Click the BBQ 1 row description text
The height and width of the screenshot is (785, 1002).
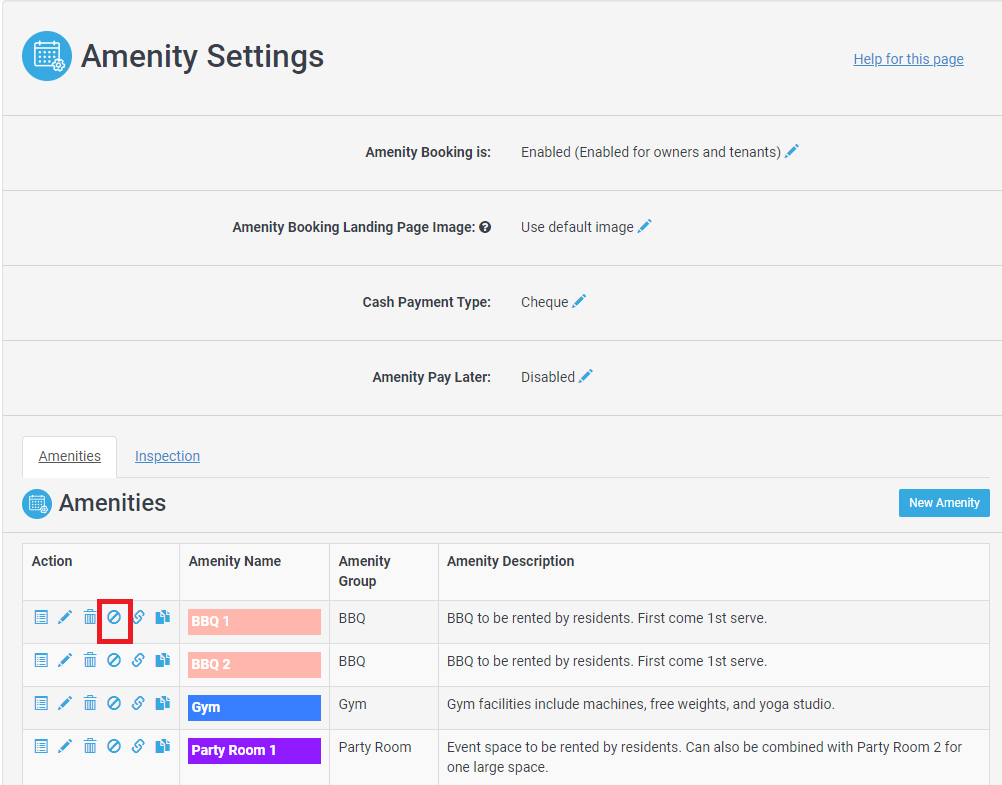tap(606, 618)
